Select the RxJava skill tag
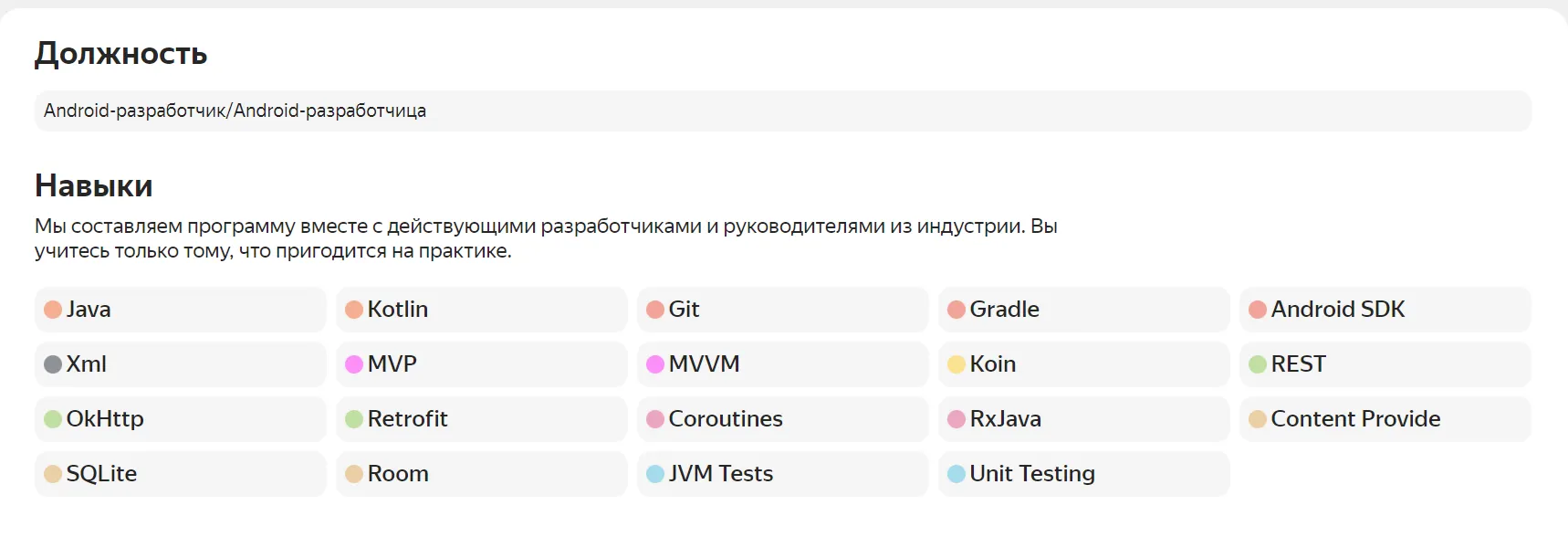 (x=1083, y=419)
